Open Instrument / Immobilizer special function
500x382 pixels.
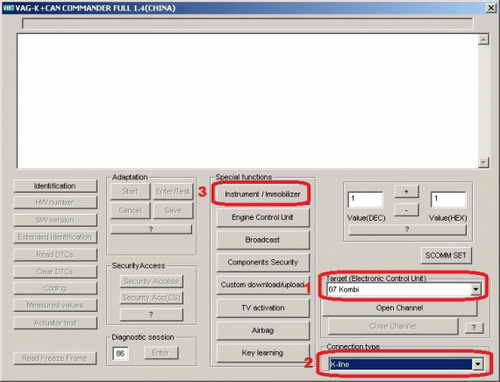[262, 194]
